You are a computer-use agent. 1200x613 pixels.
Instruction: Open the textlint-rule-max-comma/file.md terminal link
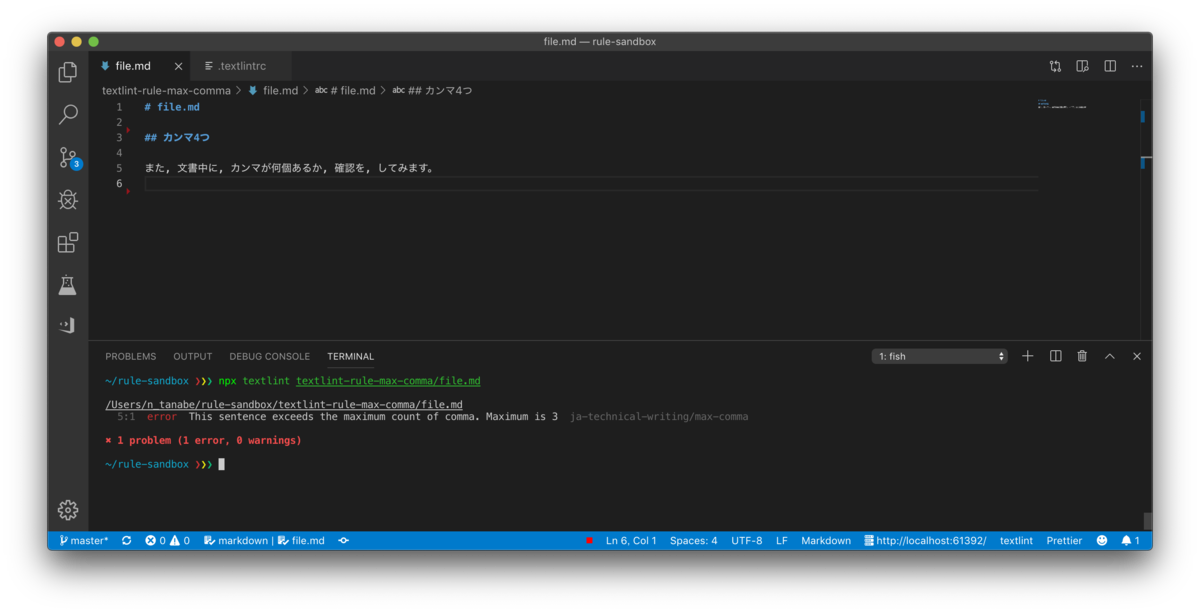coord(388,381)
